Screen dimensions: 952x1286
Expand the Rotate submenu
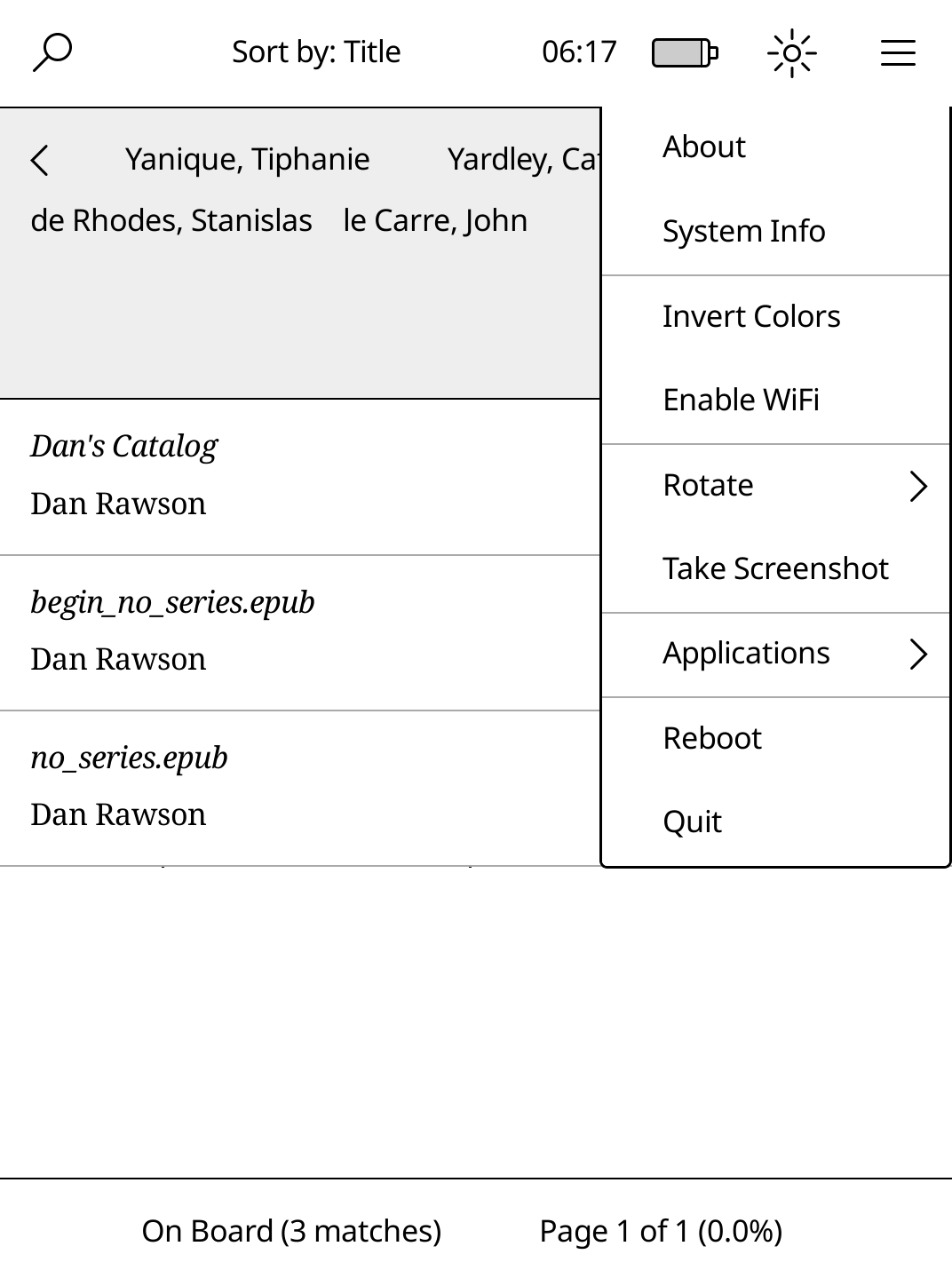coord(795,486)
